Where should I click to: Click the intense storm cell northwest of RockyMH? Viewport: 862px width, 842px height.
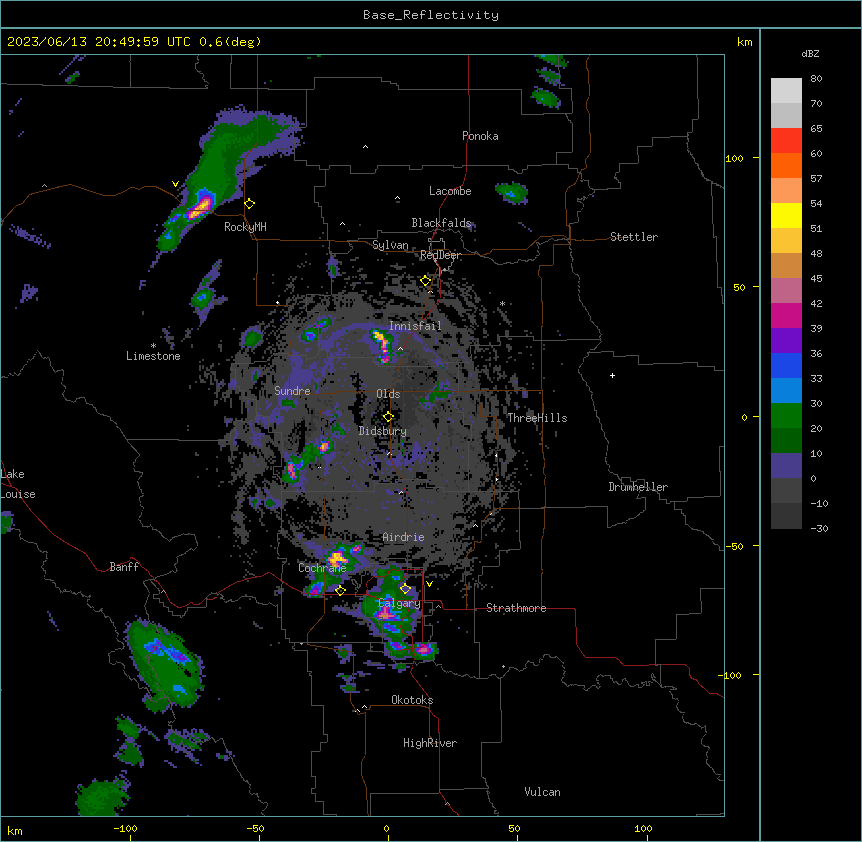point(199,207)
